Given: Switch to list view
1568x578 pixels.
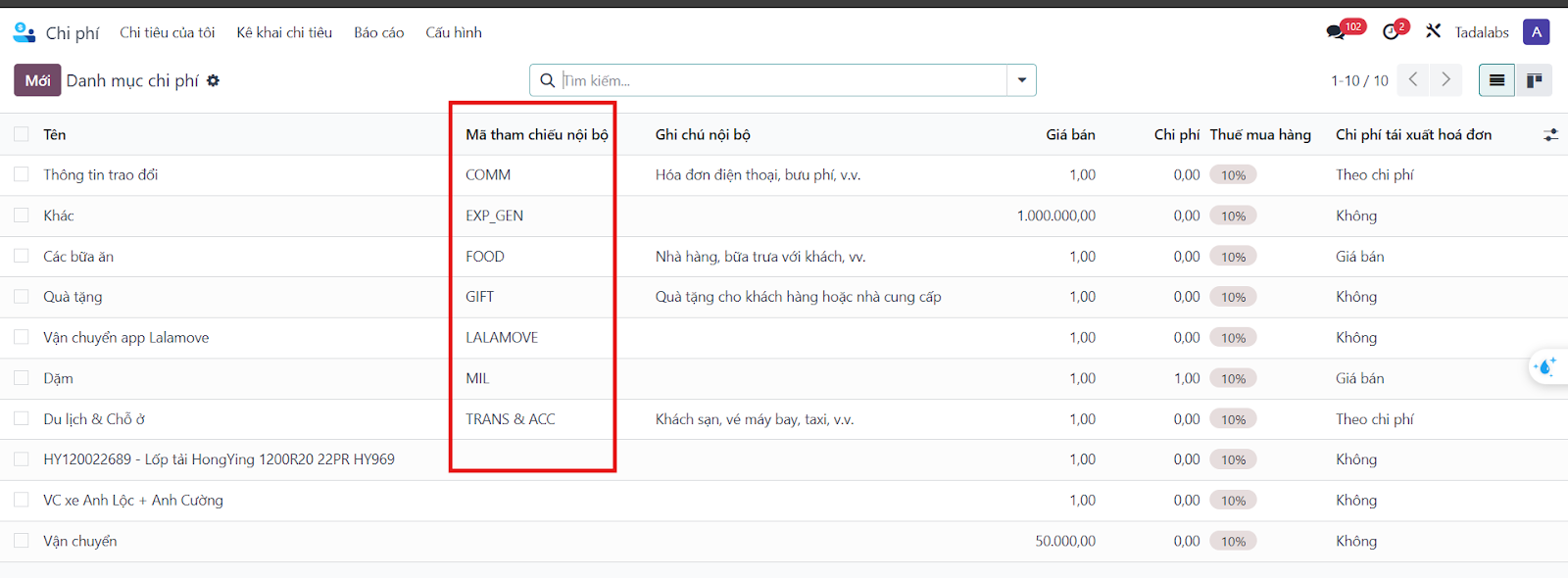Looking at the screenshot, I should point(1496,80).
